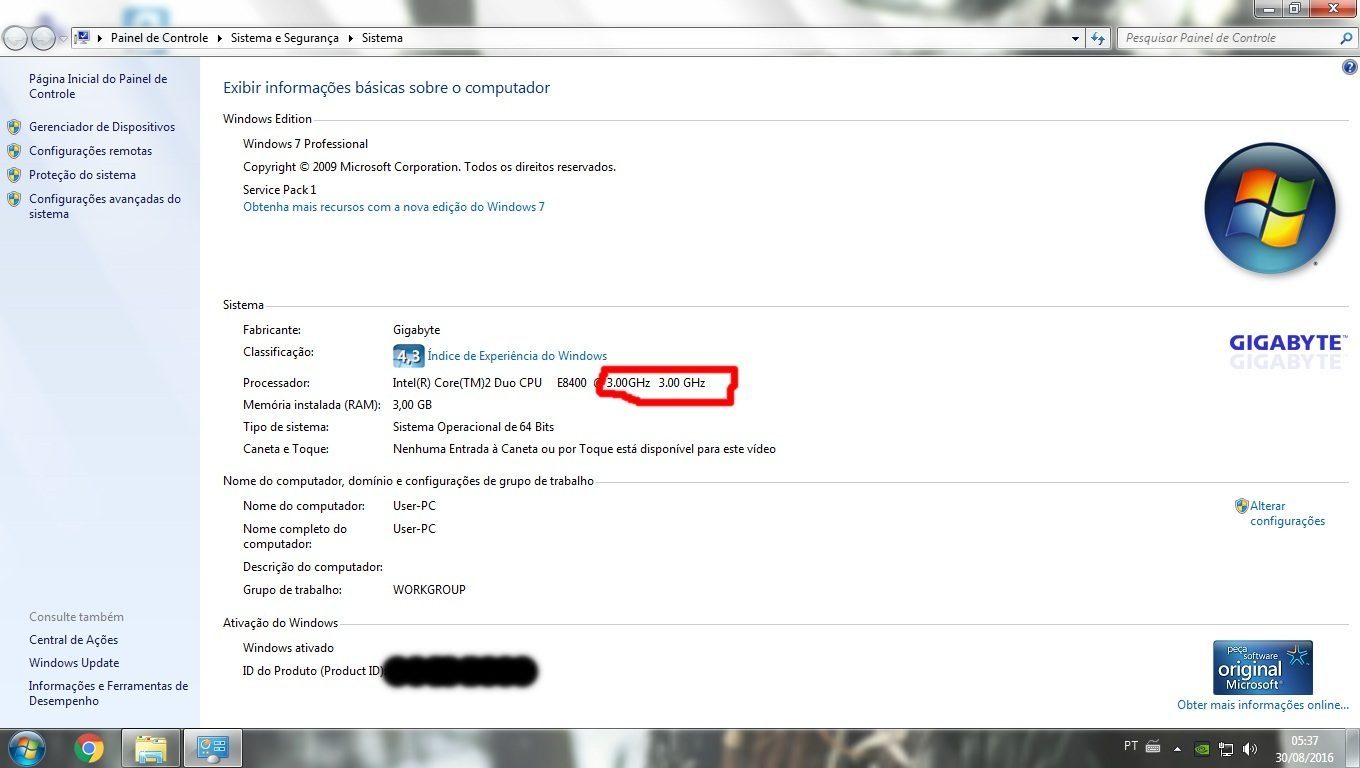Click the shield icon beside Proteção do sistema
This screenshot has height=768, width=1360.
pos(14,175)
